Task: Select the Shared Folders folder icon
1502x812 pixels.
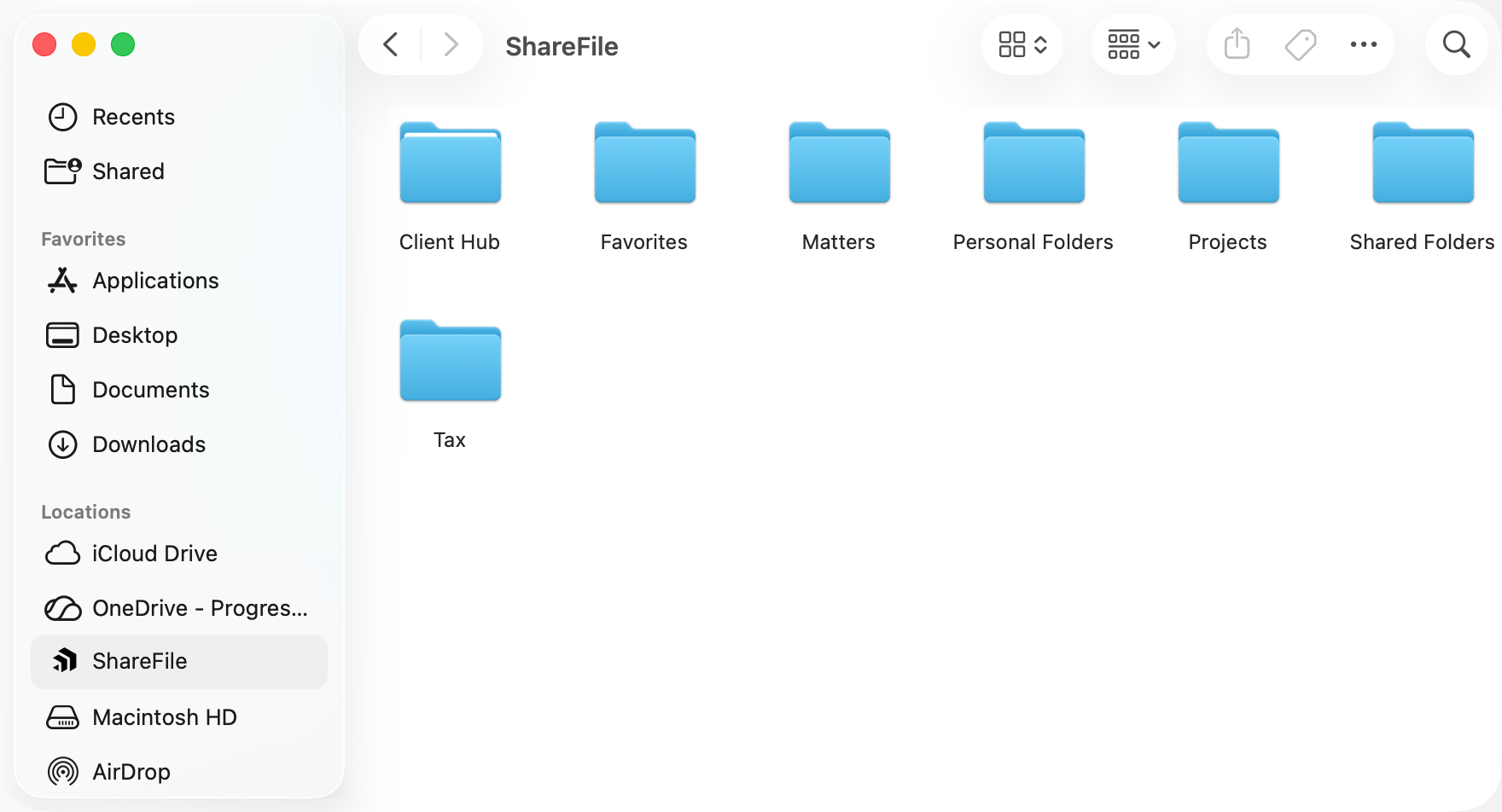Action: tap(1423, 163)
